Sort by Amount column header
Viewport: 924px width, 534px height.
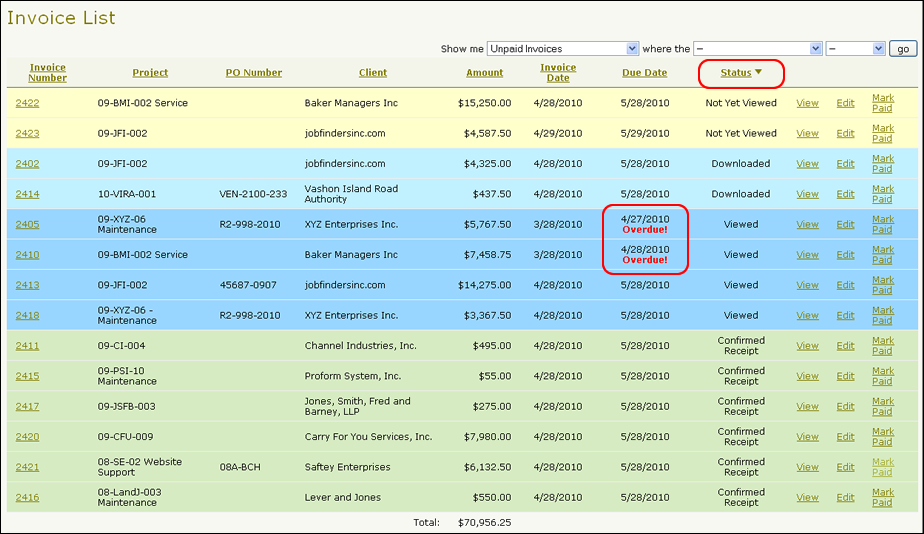click(484, 73)
